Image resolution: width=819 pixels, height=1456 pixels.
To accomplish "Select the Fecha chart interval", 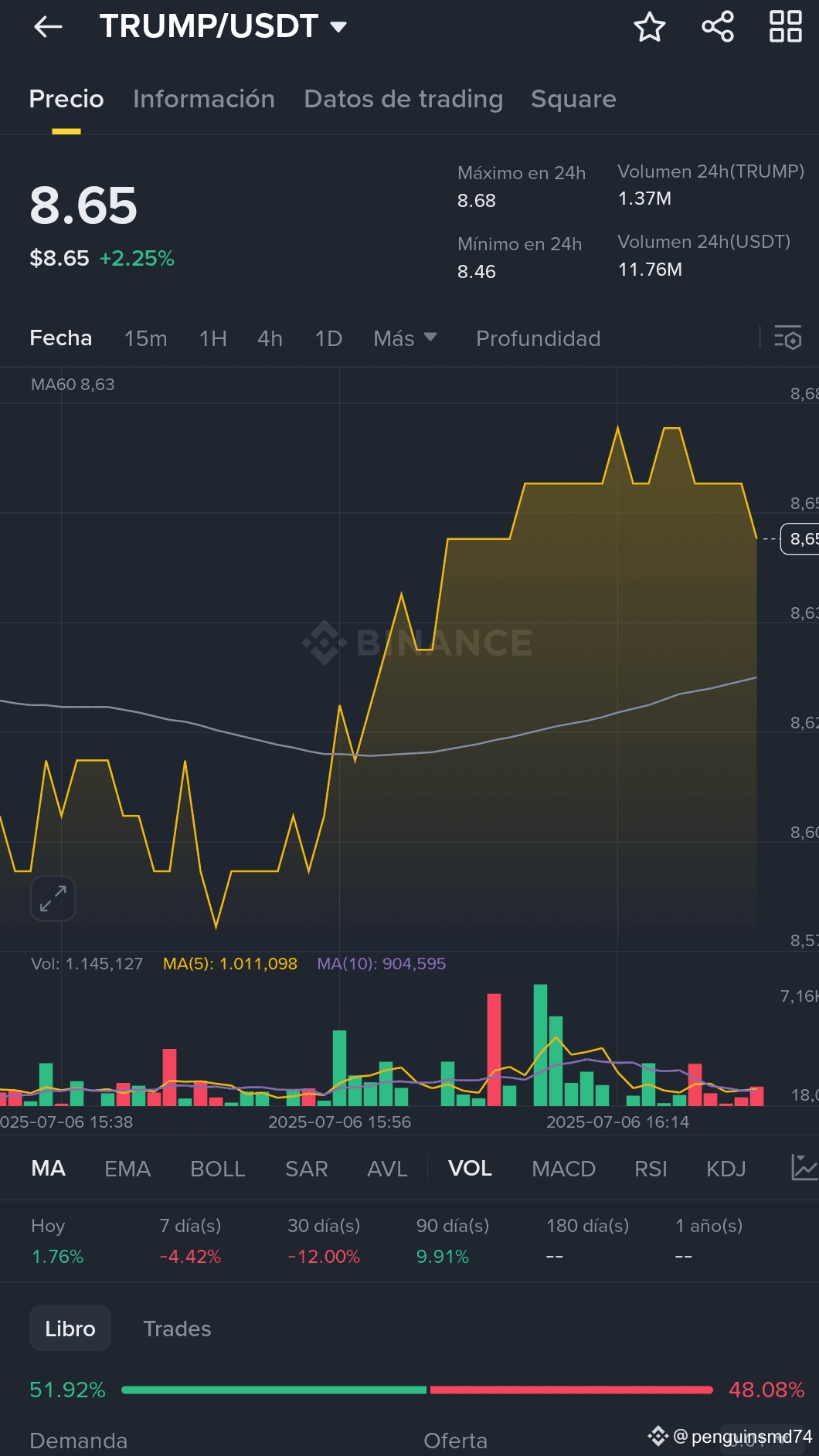I will coord(60,338).
